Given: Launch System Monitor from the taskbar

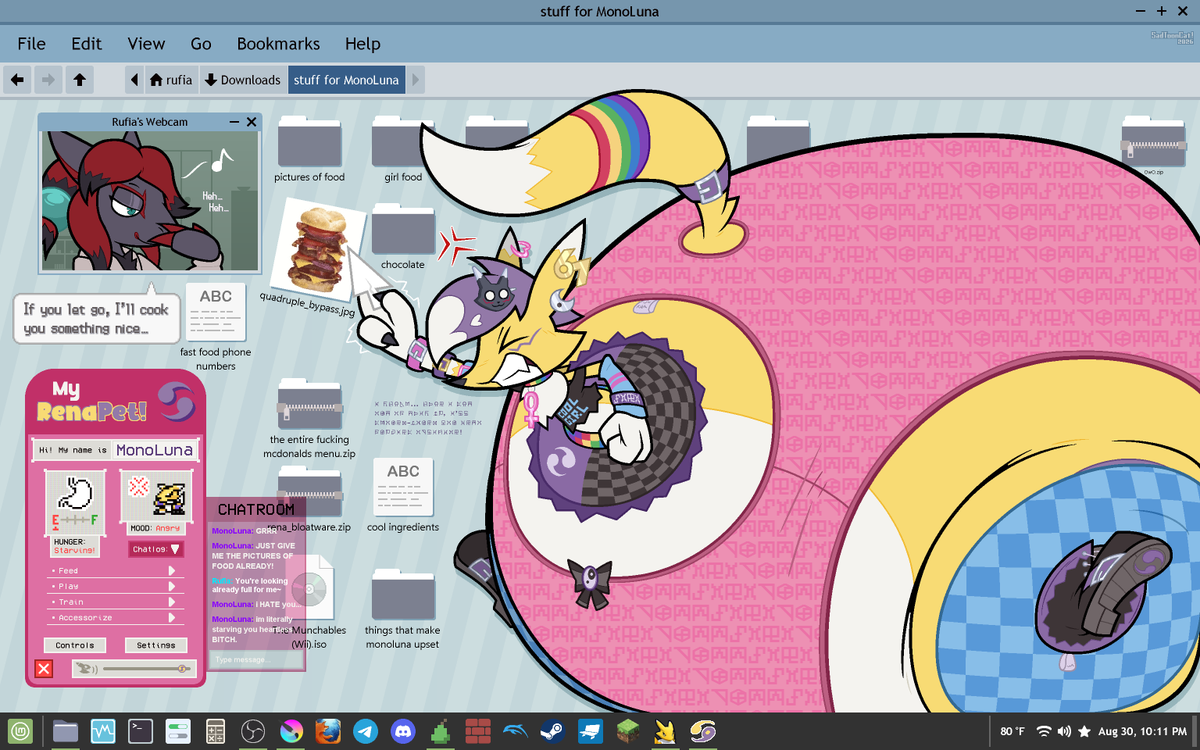Looking at the screenshot, I should [x=103, y=731].
